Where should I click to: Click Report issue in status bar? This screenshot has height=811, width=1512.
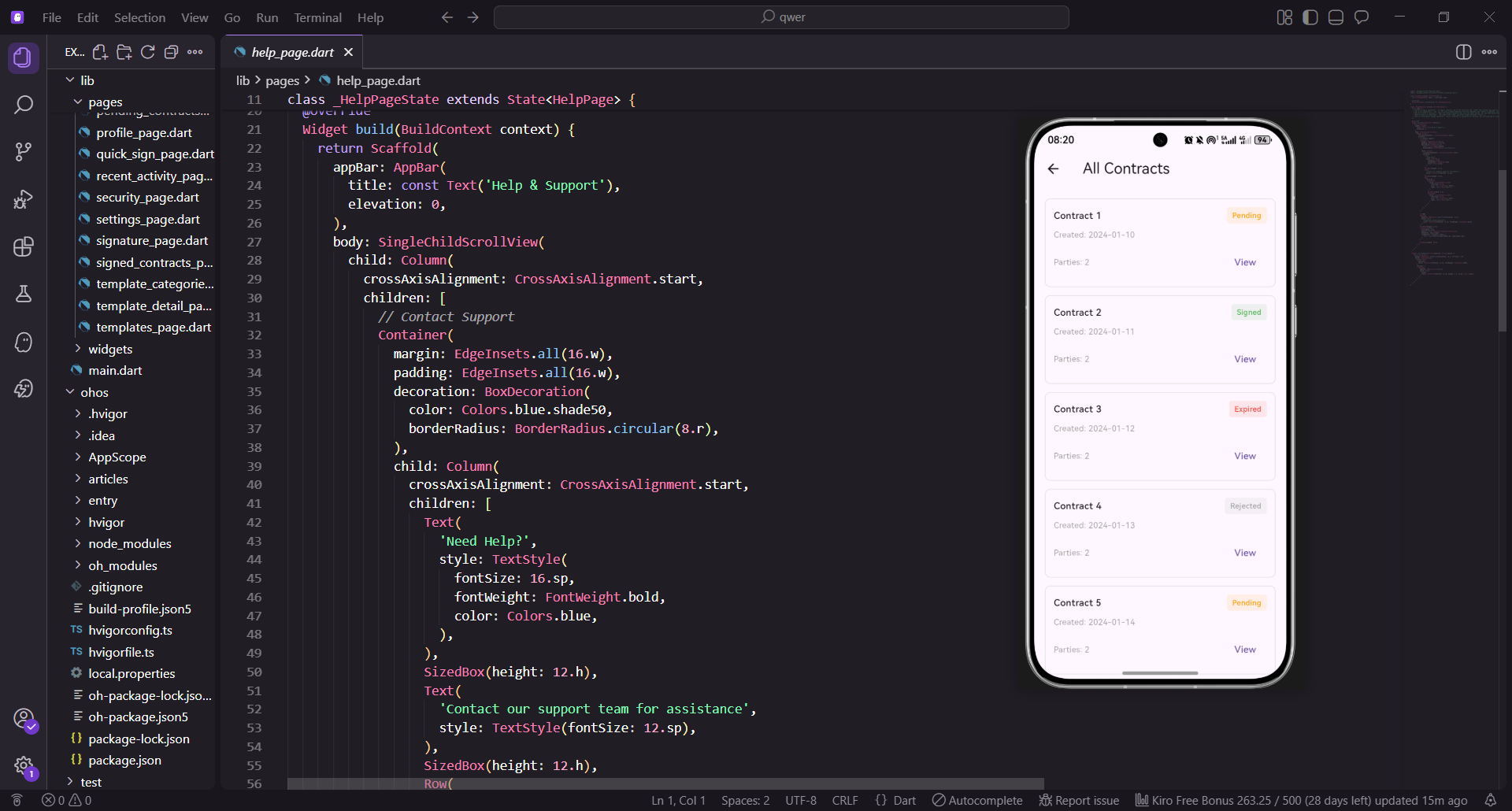point(1079,800)
